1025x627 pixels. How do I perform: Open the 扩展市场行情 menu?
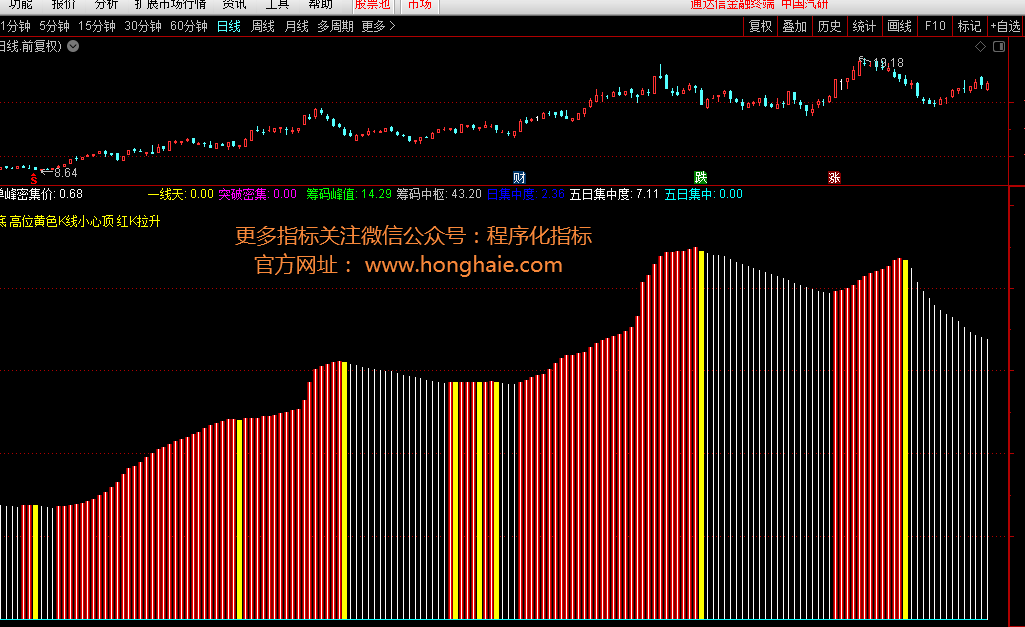pyautogui.click(x=170, y=4)
